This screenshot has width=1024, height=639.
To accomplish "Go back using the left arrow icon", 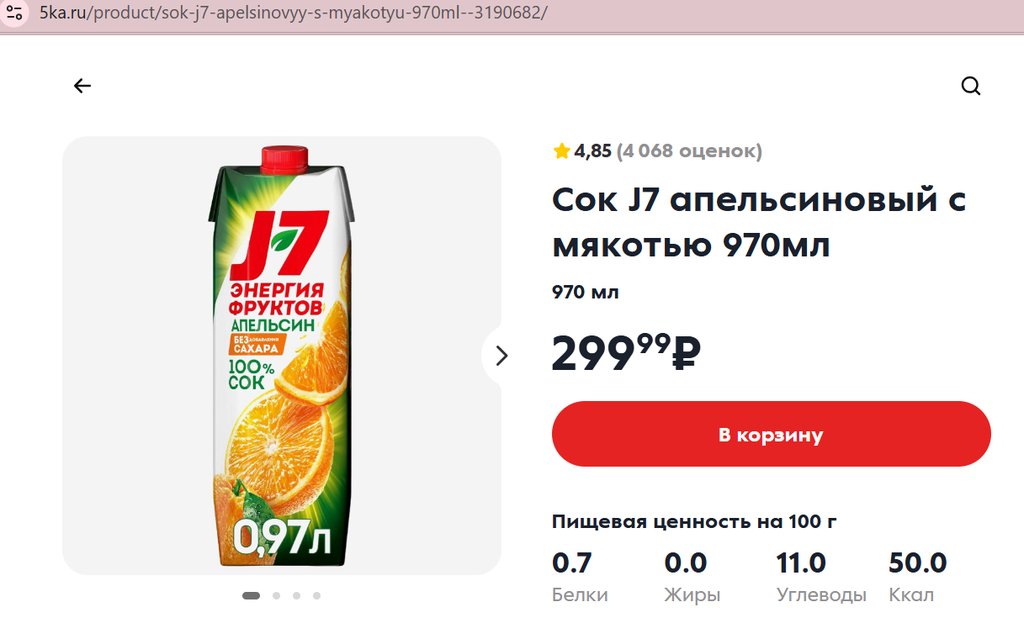I will [x=82, y=86].
